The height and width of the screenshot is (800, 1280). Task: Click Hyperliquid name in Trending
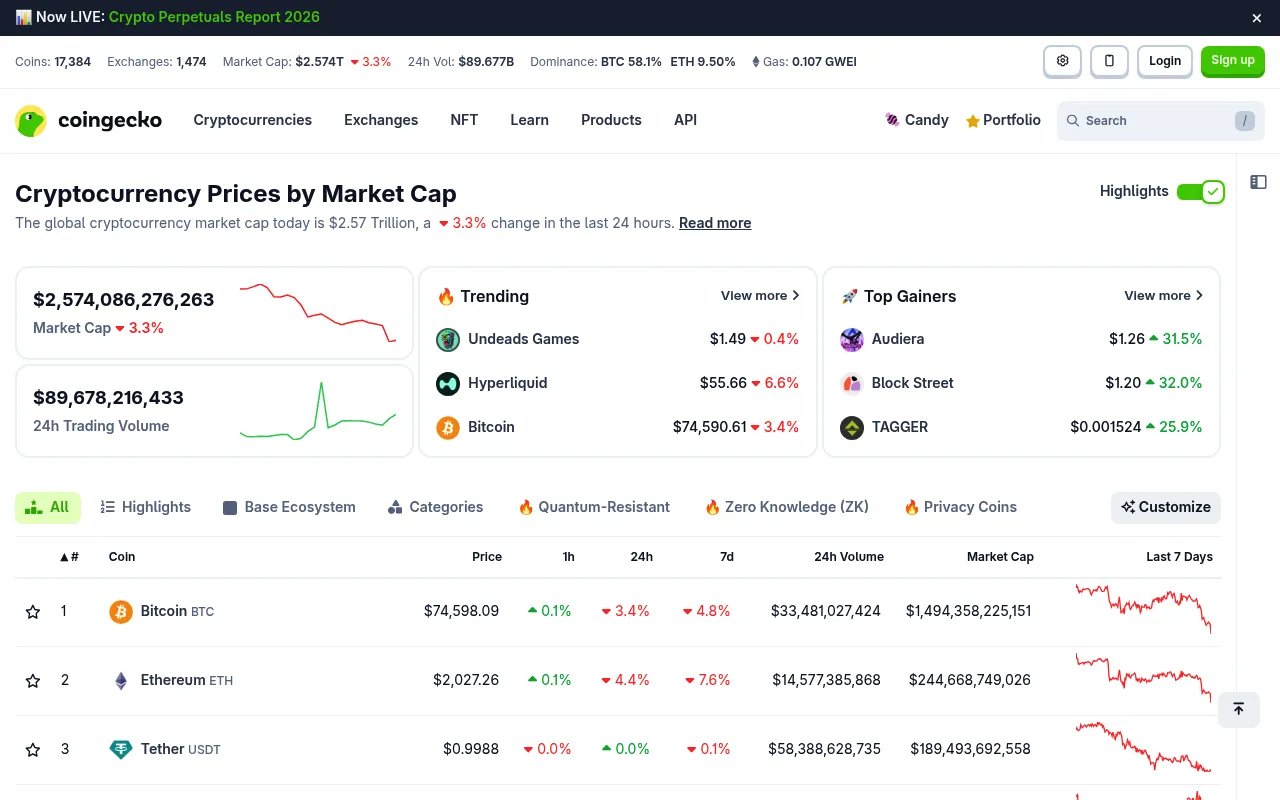point(508,383)
